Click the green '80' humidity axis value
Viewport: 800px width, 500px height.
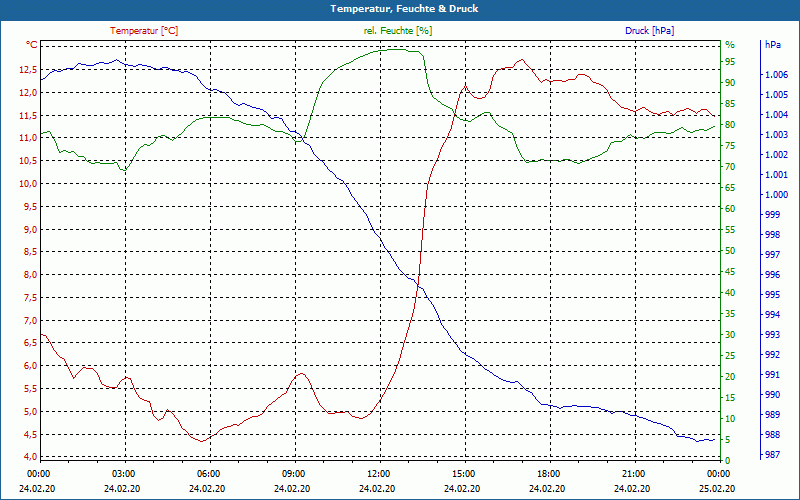coord(730,125)
